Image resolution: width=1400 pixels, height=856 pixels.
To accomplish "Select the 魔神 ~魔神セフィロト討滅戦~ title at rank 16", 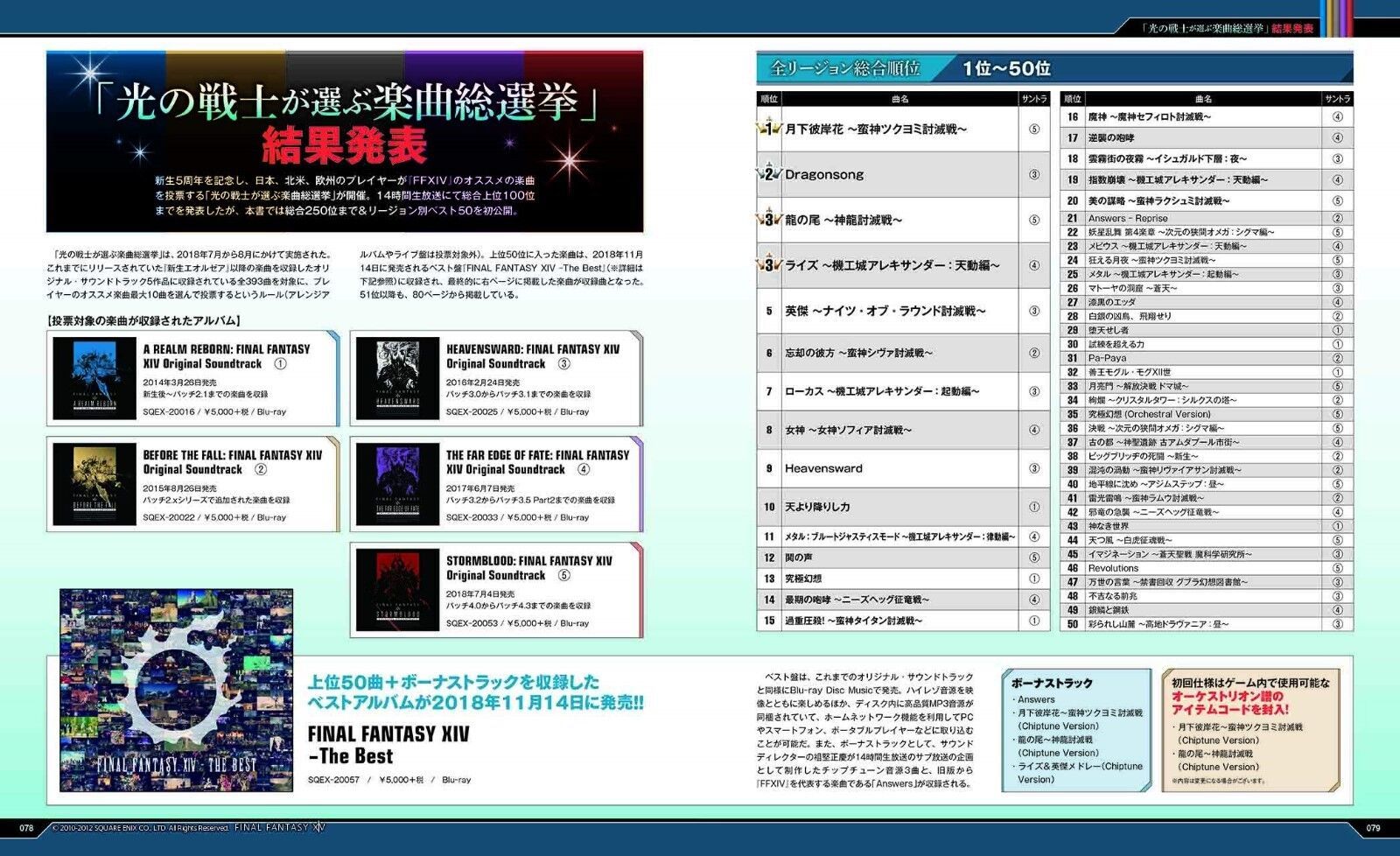I will point(1149,116).
